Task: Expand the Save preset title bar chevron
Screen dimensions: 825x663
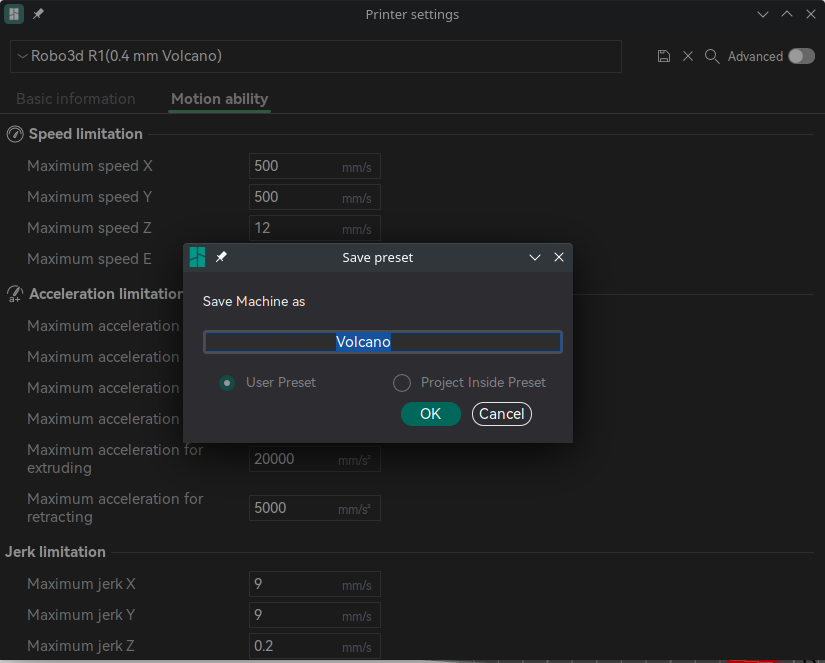Action: 535,257
